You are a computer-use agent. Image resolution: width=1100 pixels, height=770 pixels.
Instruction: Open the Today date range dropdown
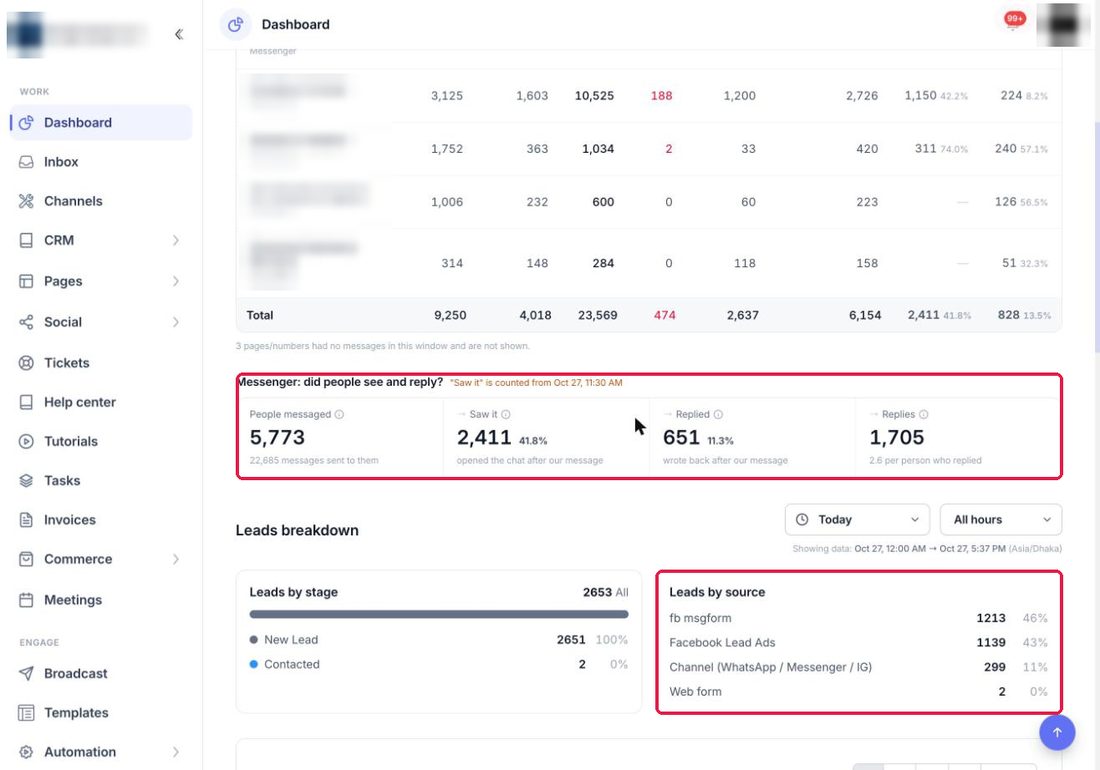[x=857, y=520]
